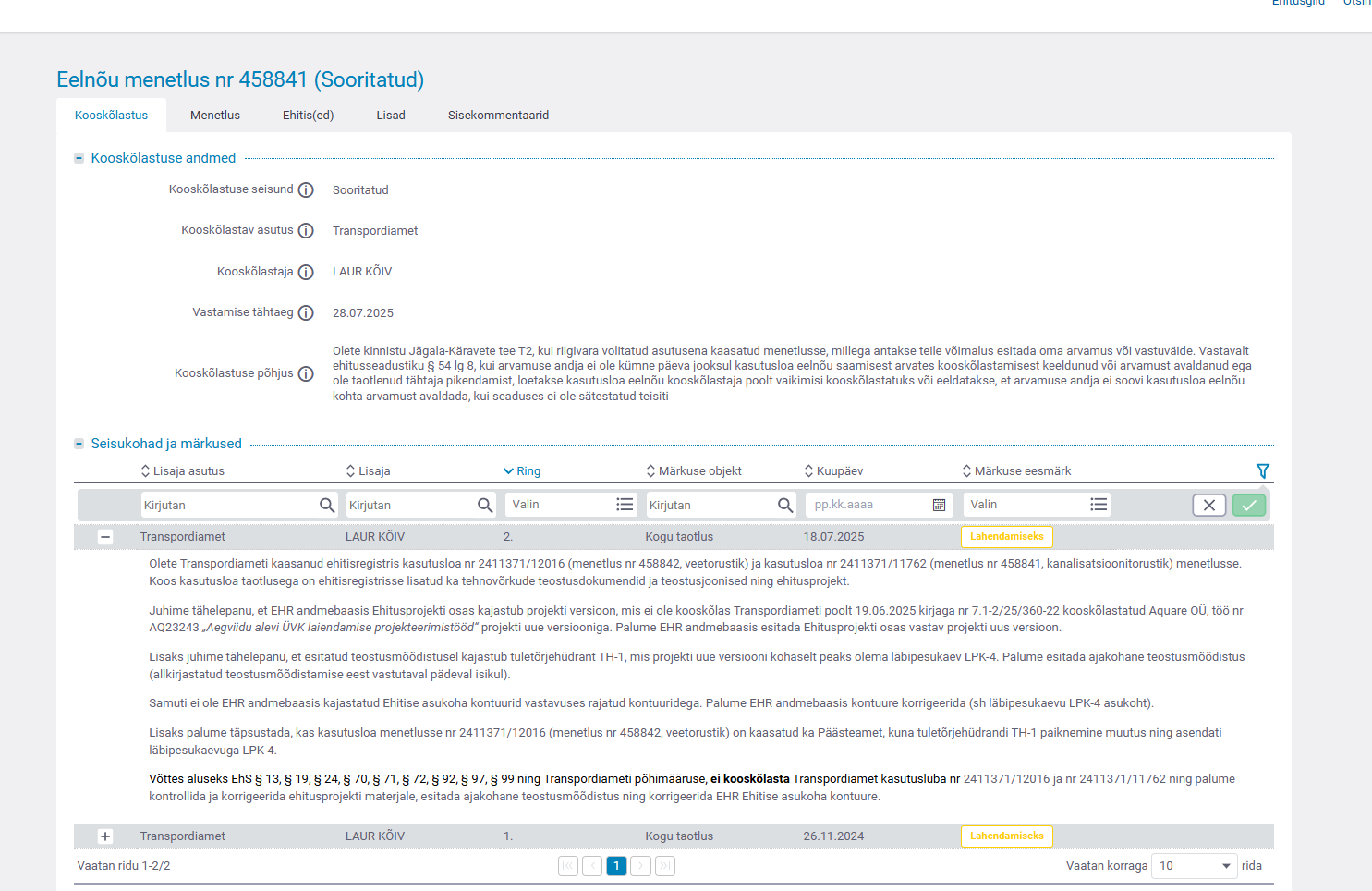Open the Ehitis(ed) tab
The image size is (1372, 891).
(309, 116)
